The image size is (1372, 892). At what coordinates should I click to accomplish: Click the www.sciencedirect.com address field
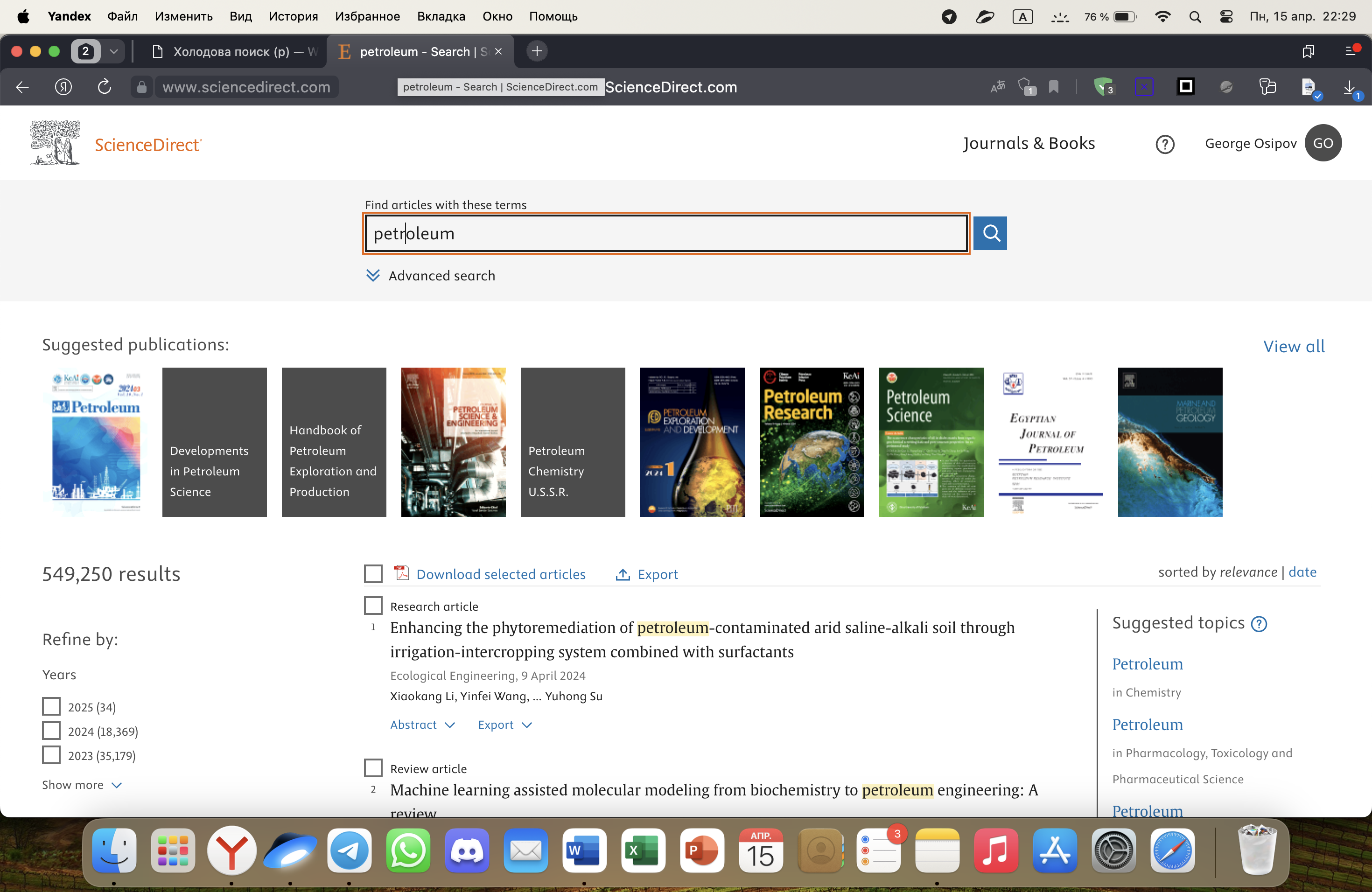pos(246,87)
